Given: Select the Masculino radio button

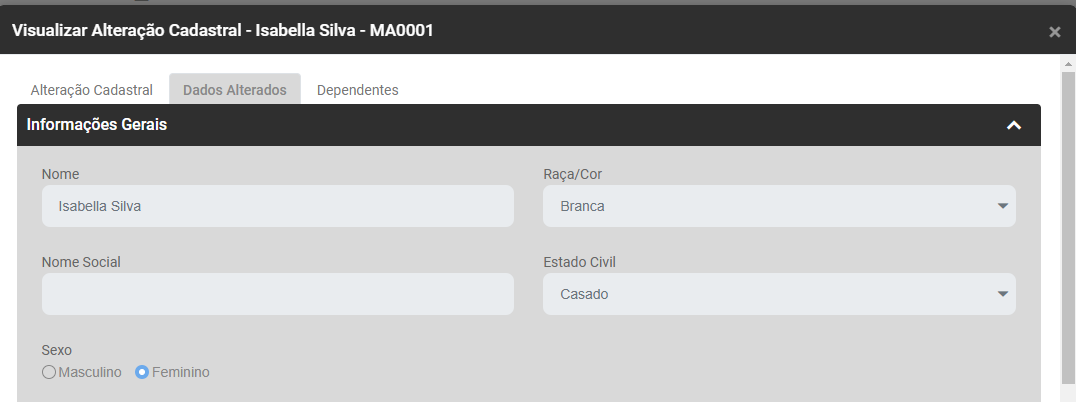Looking at the screenshot, I should coord(49,372).
